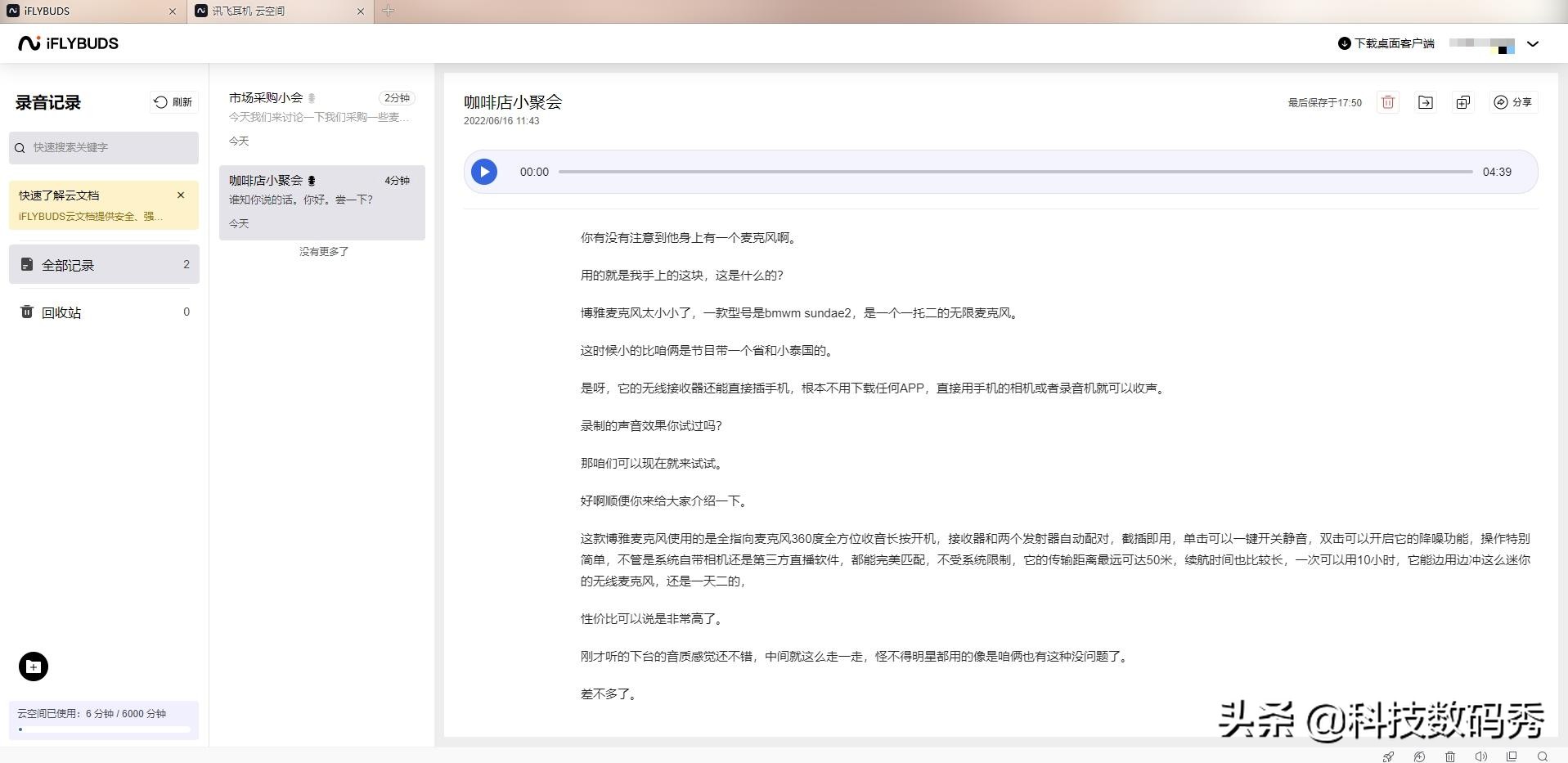Open the move-to-folder icon beside trash

(x=1426, y=102)
